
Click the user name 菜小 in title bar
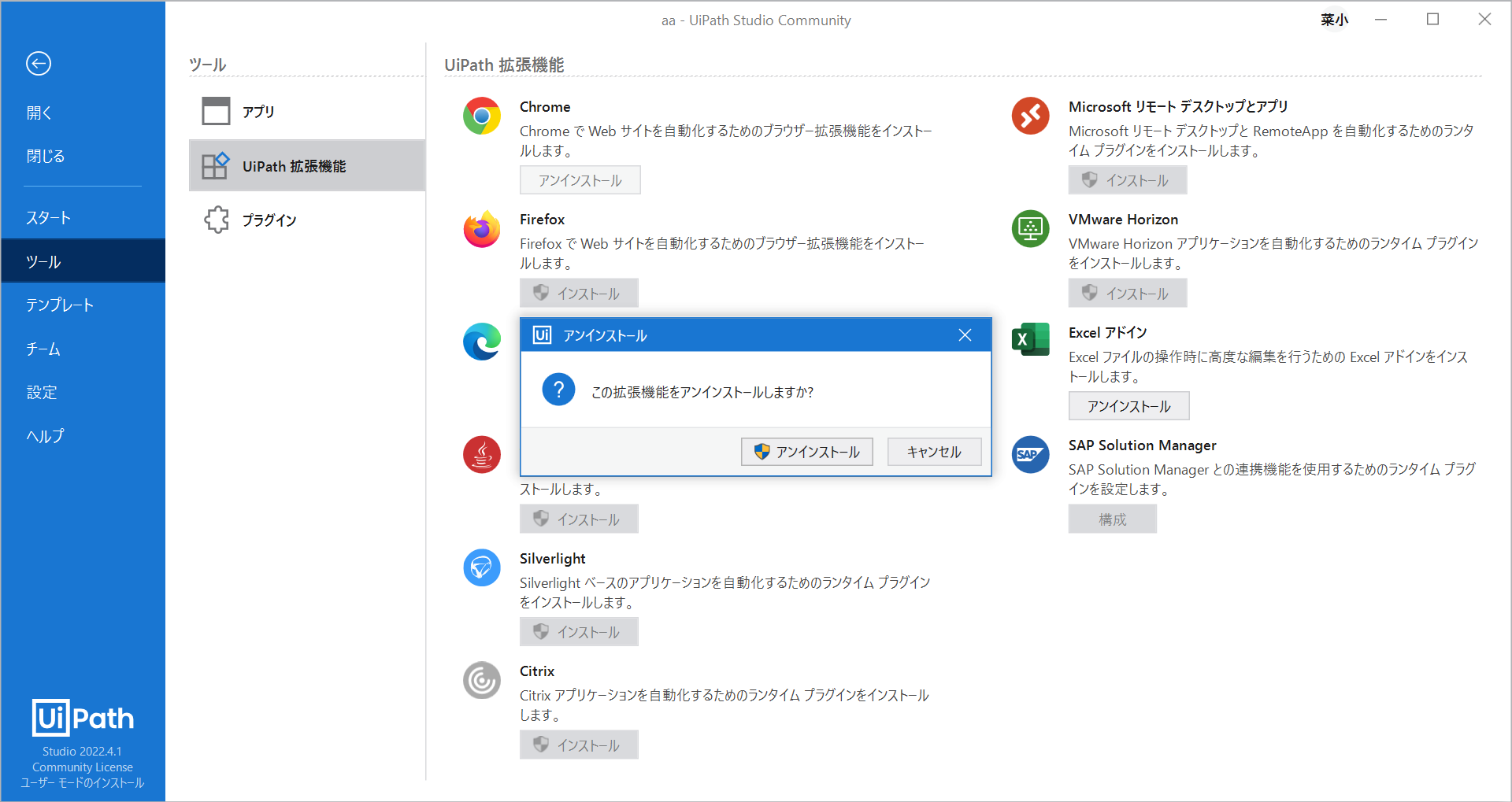coord(1334,20)
